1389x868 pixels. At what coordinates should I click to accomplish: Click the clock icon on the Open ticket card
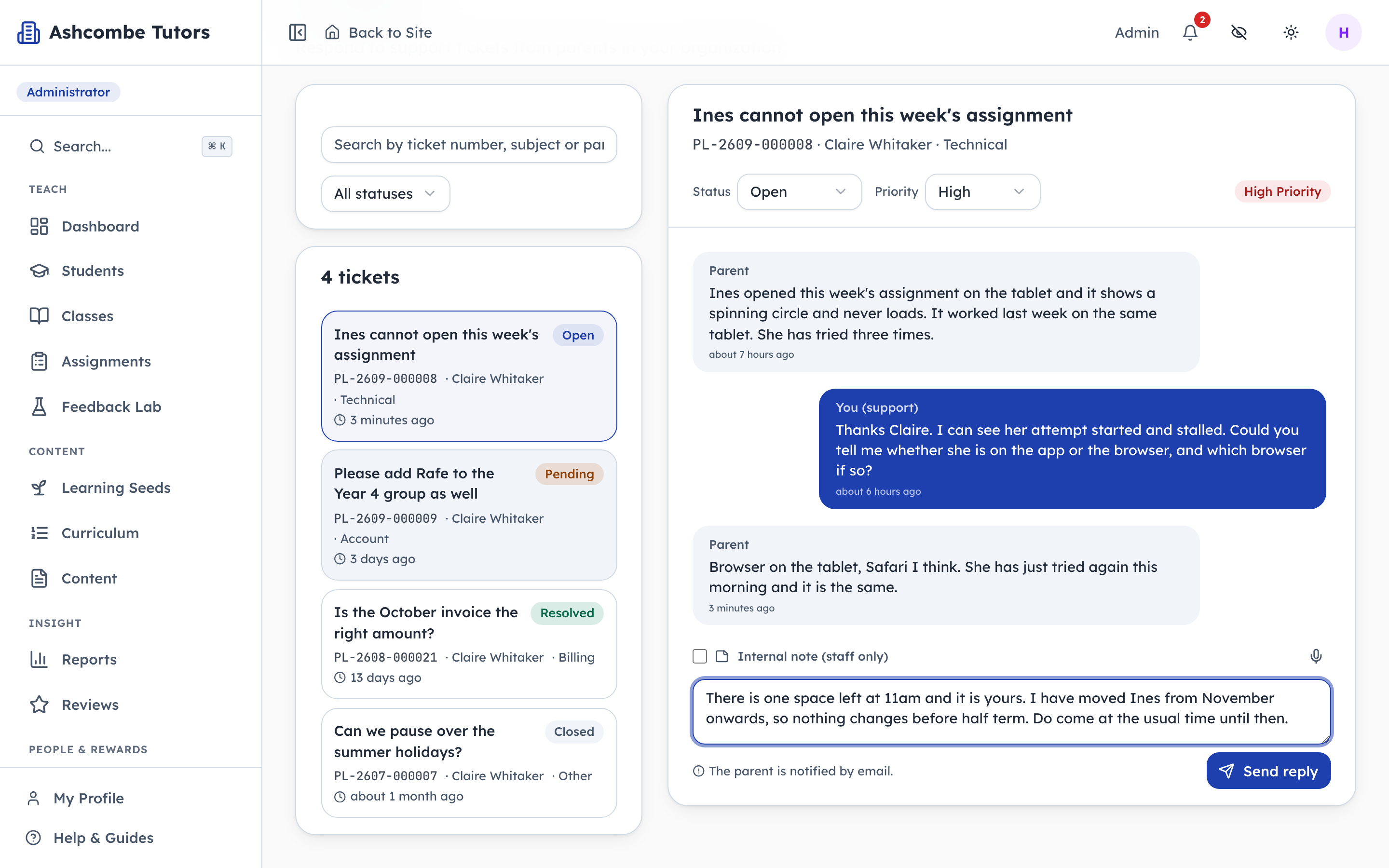point(340,420)
